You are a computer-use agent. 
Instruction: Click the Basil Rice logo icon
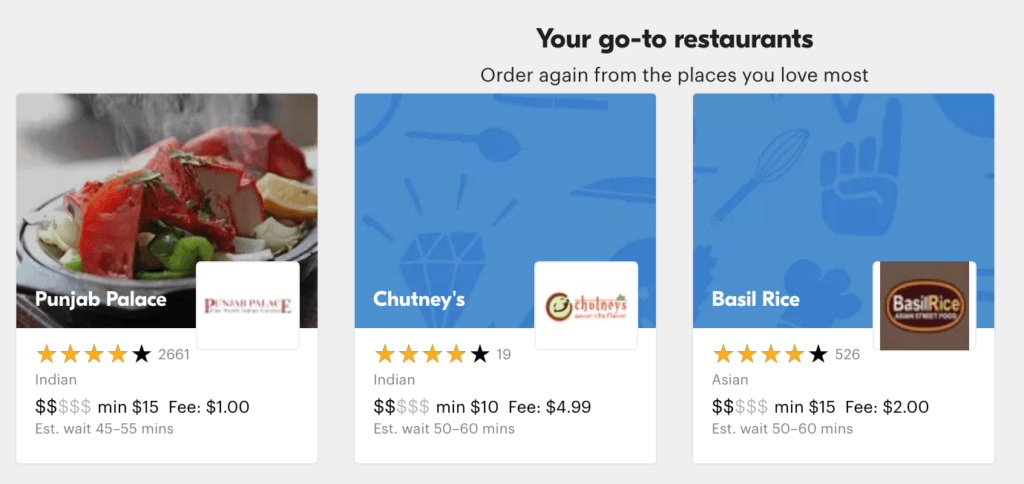tap(924, 305)
